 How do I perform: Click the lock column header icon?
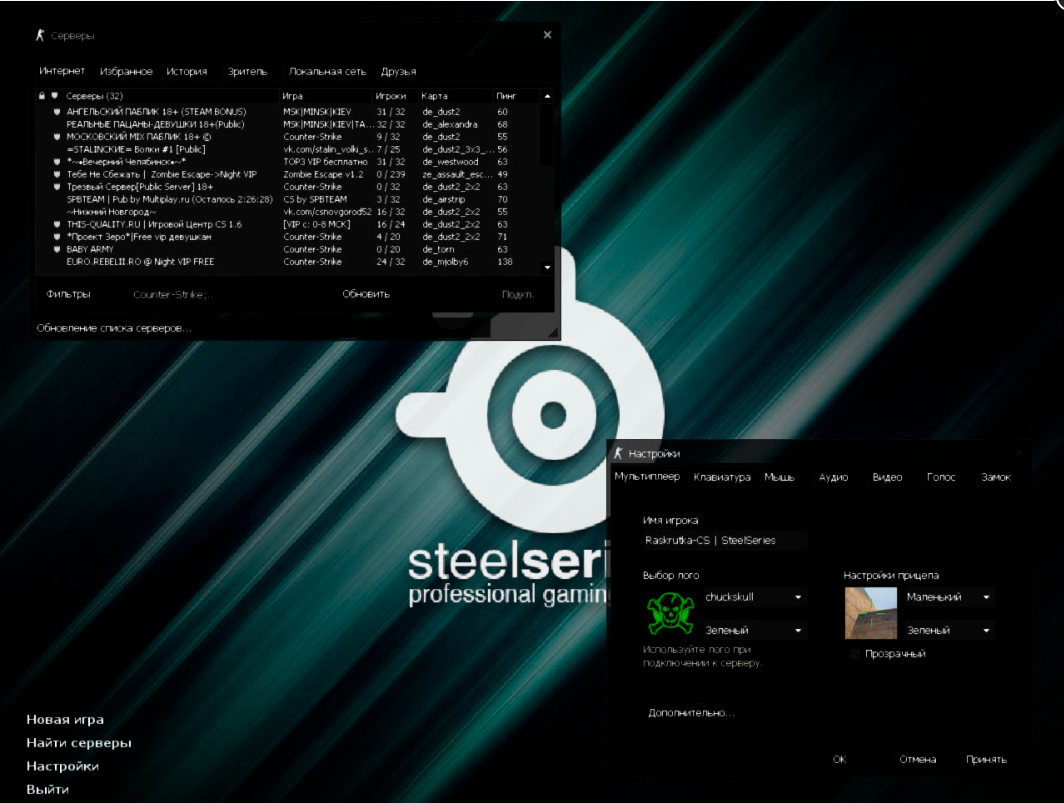[x=41, y=96]
